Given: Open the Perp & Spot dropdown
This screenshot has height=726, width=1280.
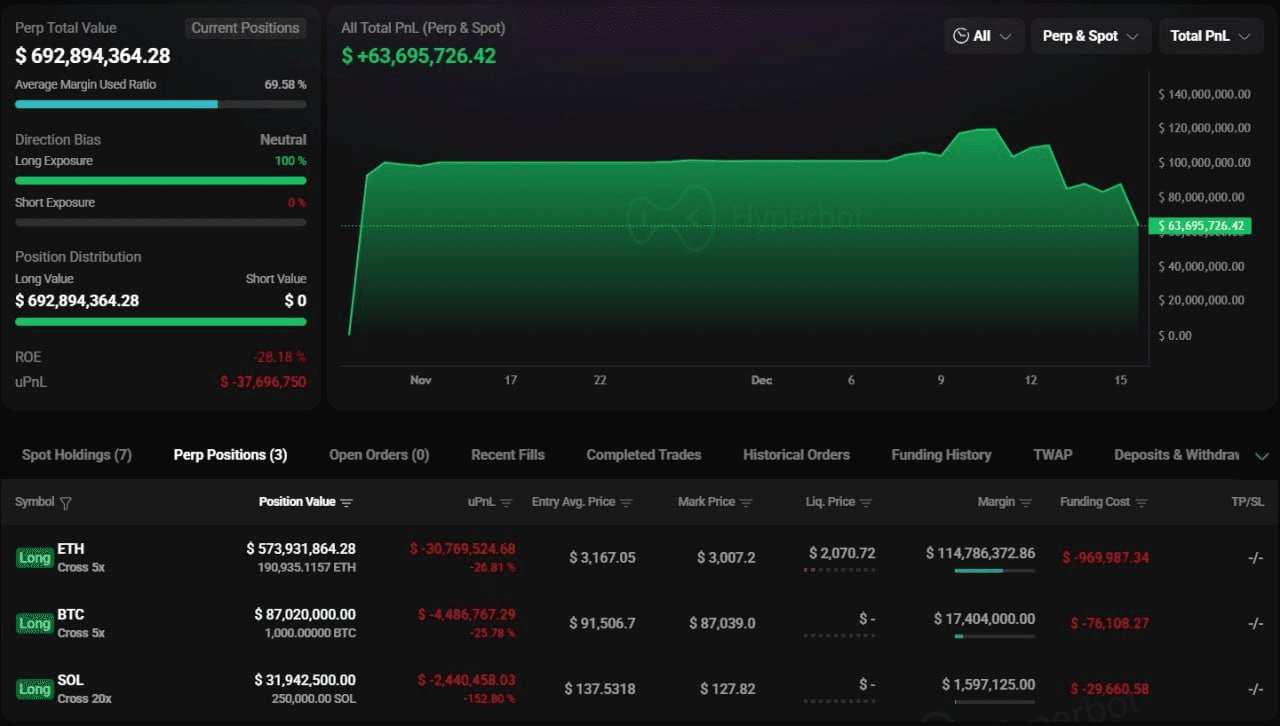Looking at the screenshot, I should 1090,36.
